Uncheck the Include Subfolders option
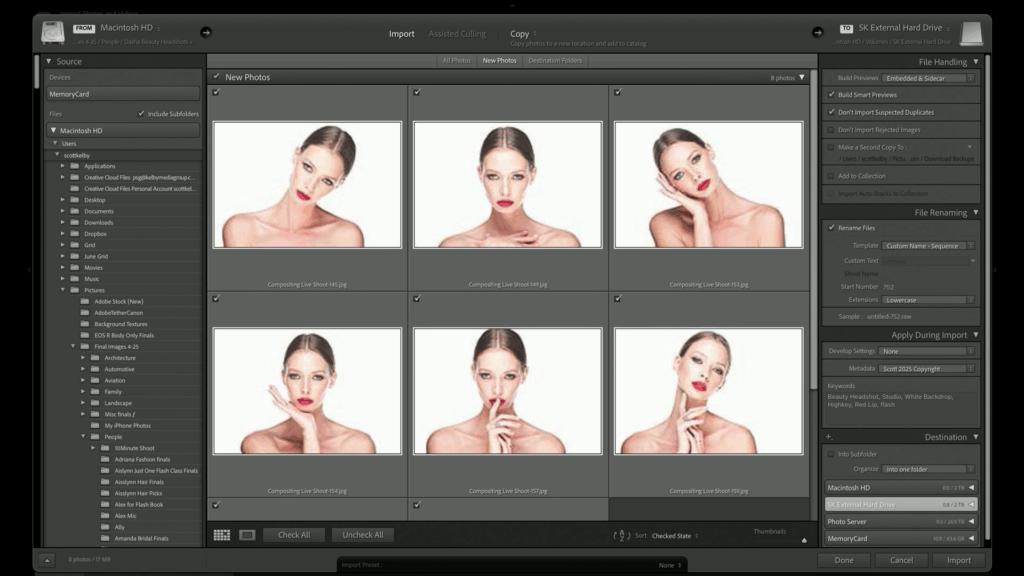The width and height of the screenshot is (1024, 576). (x=141, y=114)
